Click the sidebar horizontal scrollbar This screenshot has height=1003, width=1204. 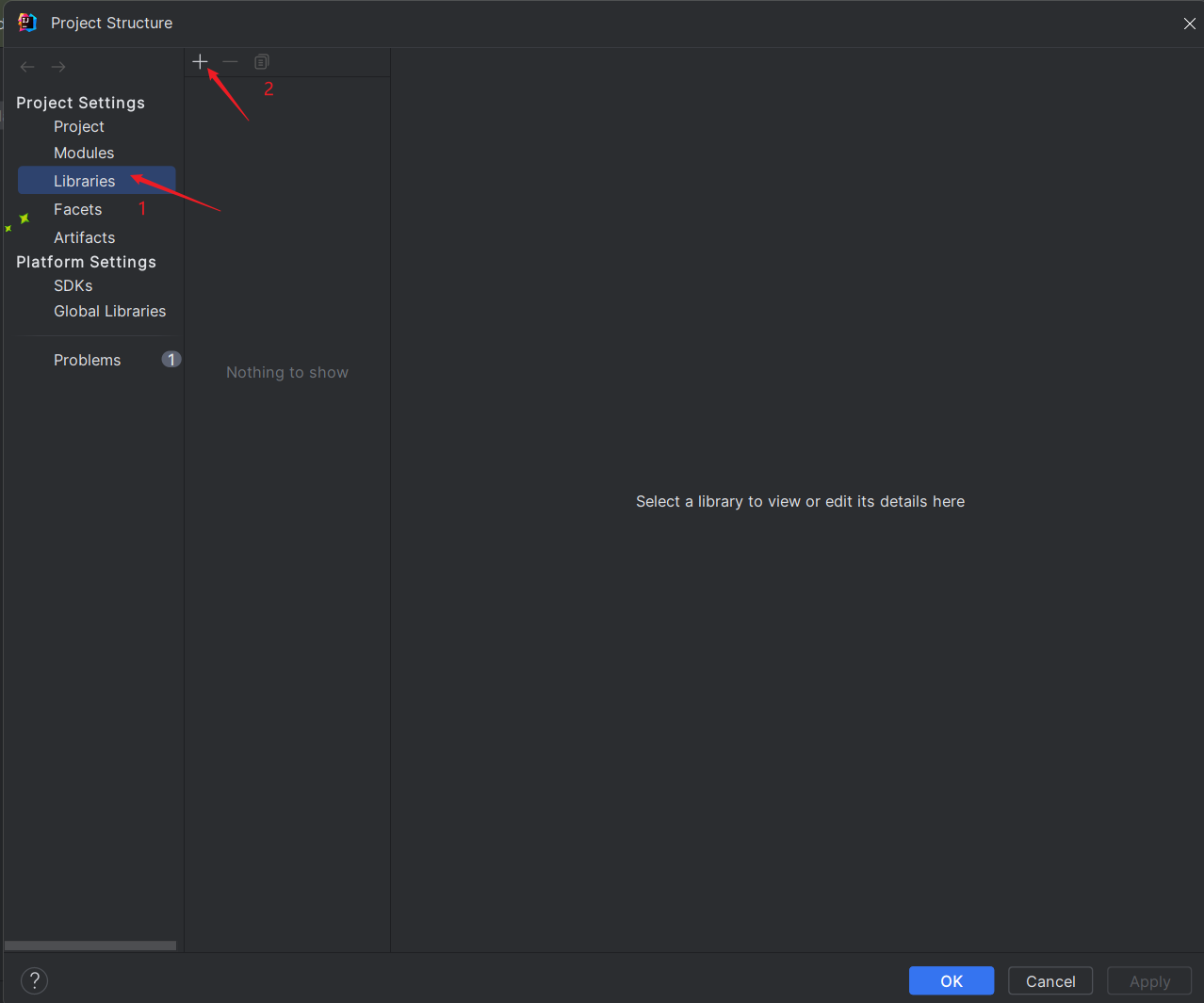[90, 946]
